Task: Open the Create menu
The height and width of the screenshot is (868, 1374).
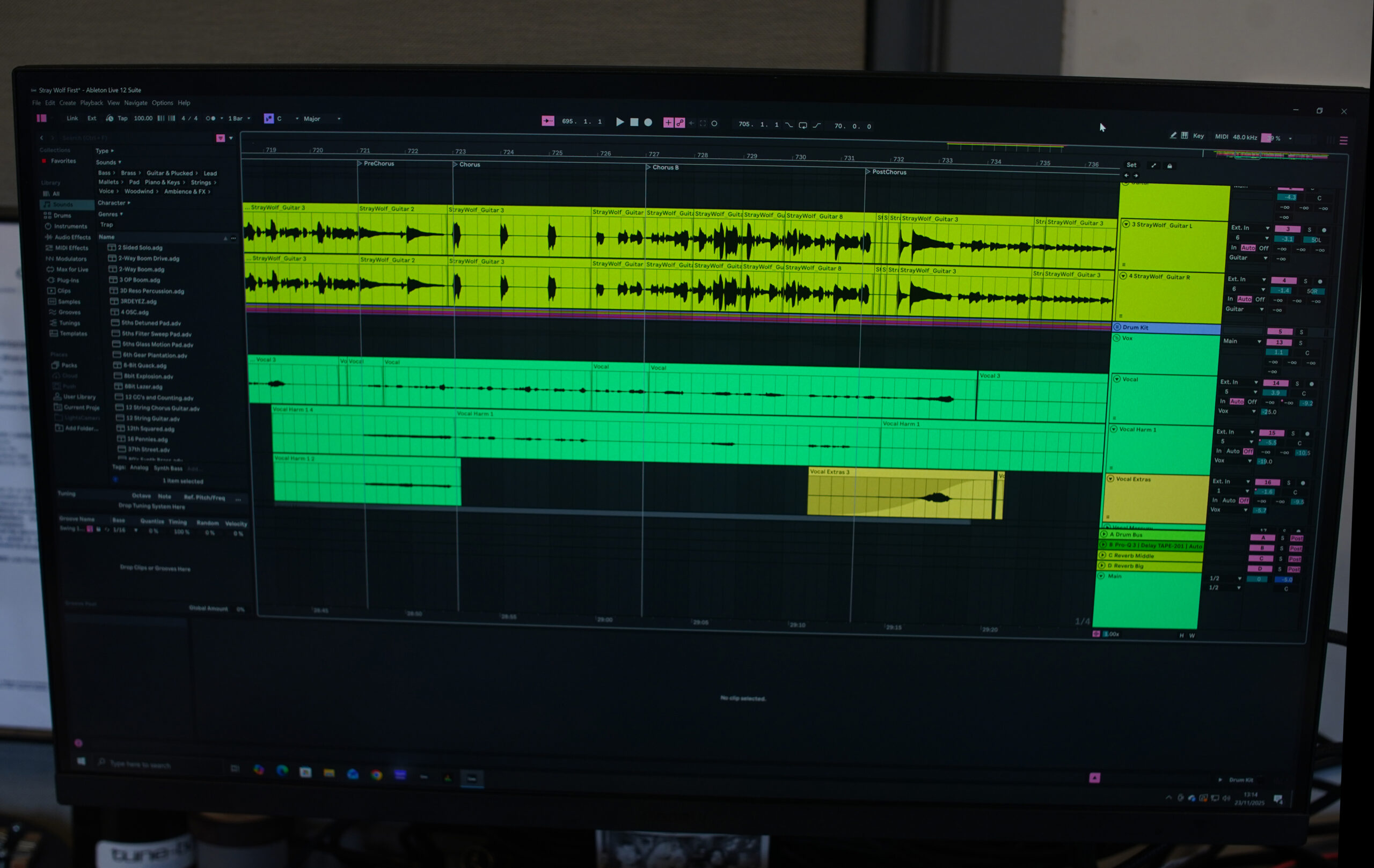Action: (67, 103)
